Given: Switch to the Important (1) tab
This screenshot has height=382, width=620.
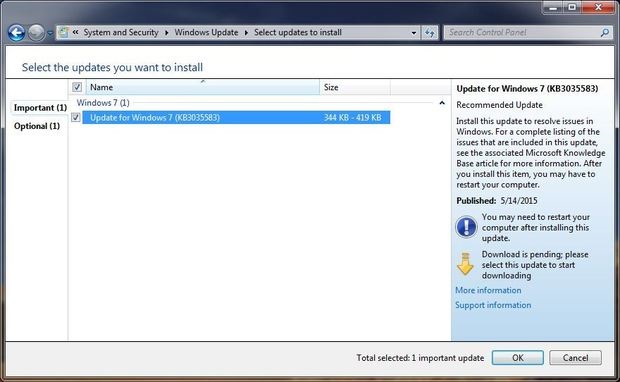Looking at the screenshot, I should coord(40,108).
